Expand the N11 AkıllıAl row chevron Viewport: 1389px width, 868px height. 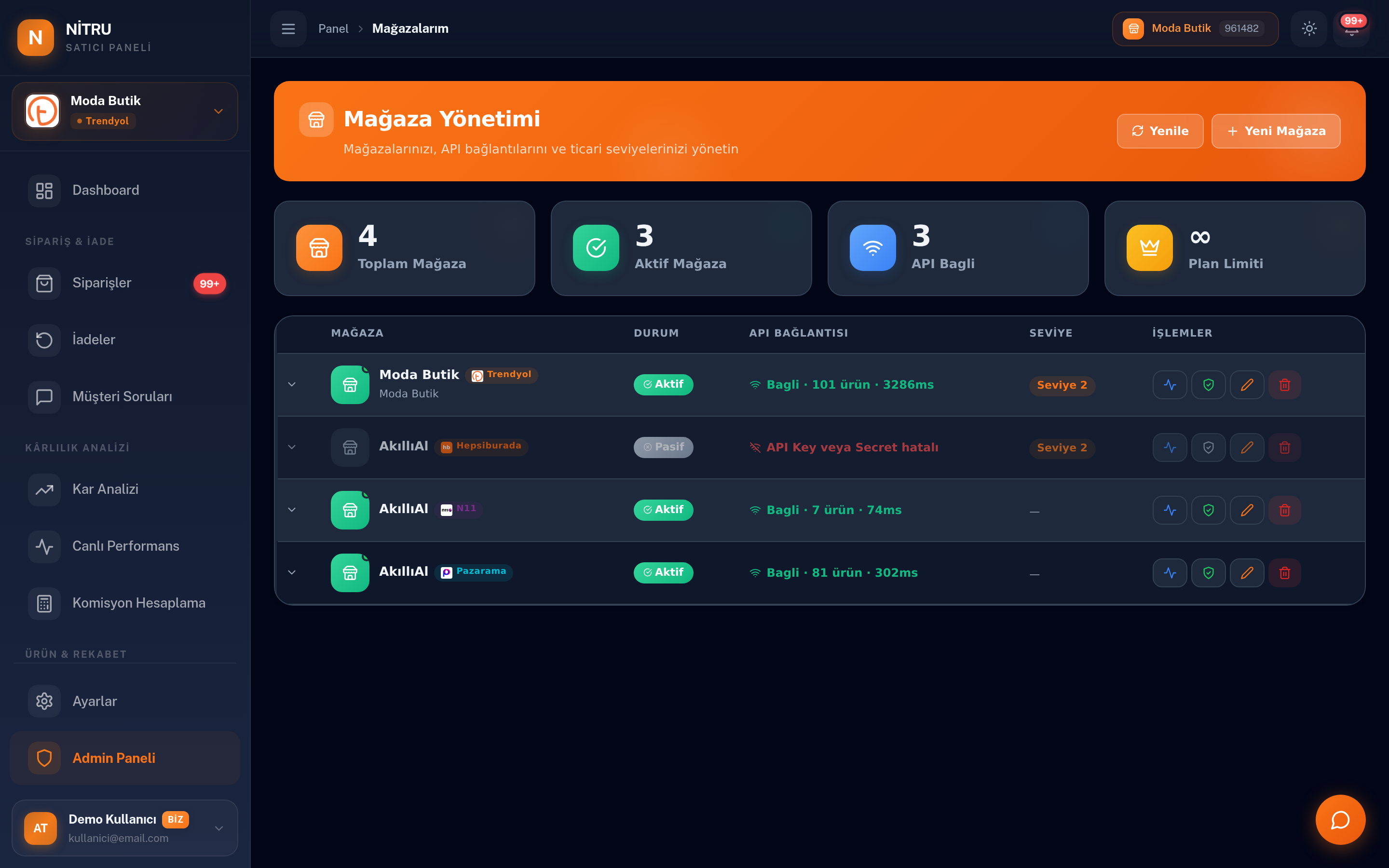click(292, 509)
